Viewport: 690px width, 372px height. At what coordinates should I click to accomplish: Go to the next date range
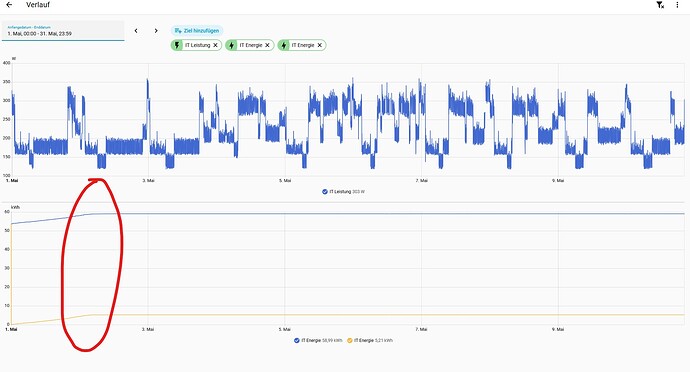click(156, 31)
